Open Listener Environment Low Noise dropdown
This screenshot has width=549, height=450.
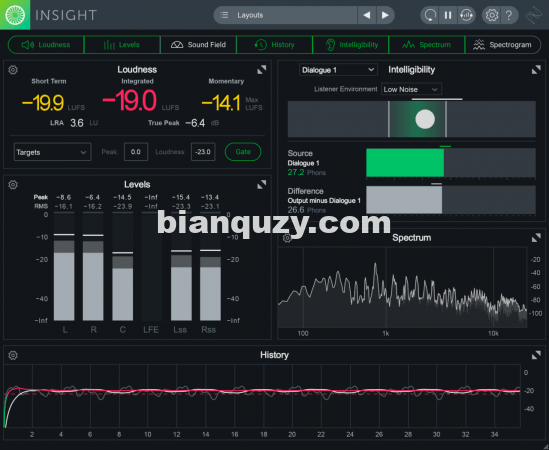tap(411, 89)
